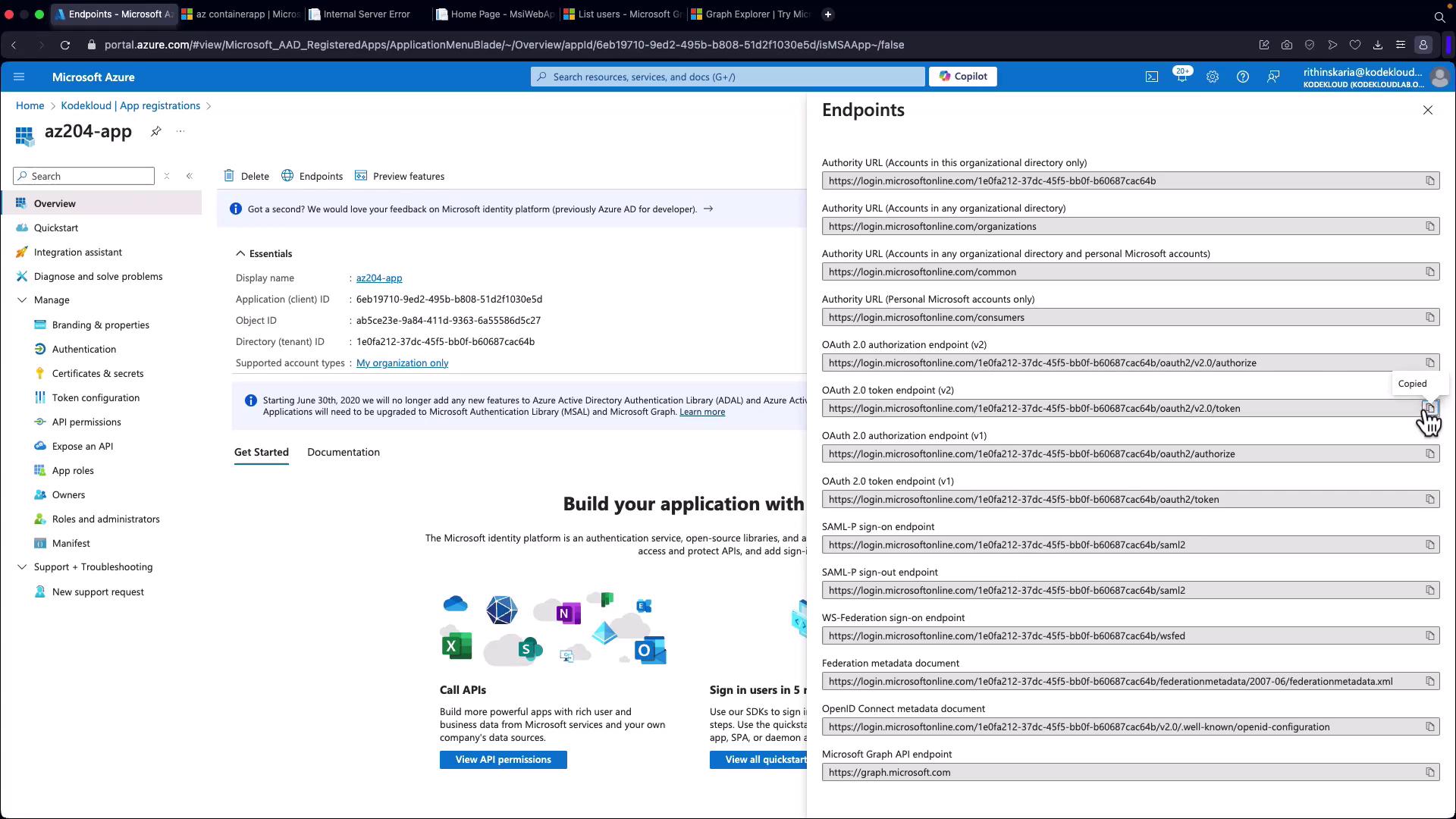Click the Delete trash icon
1456x819 pixels.
229,176
